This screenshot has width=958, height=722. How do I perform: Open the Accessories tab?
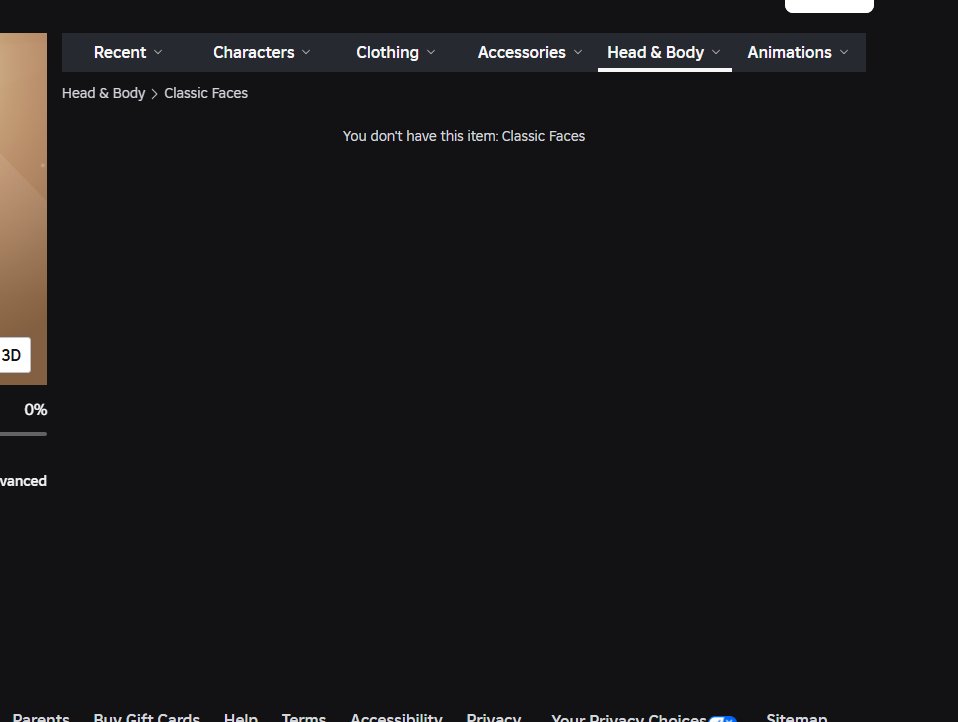tap(529, 53)
